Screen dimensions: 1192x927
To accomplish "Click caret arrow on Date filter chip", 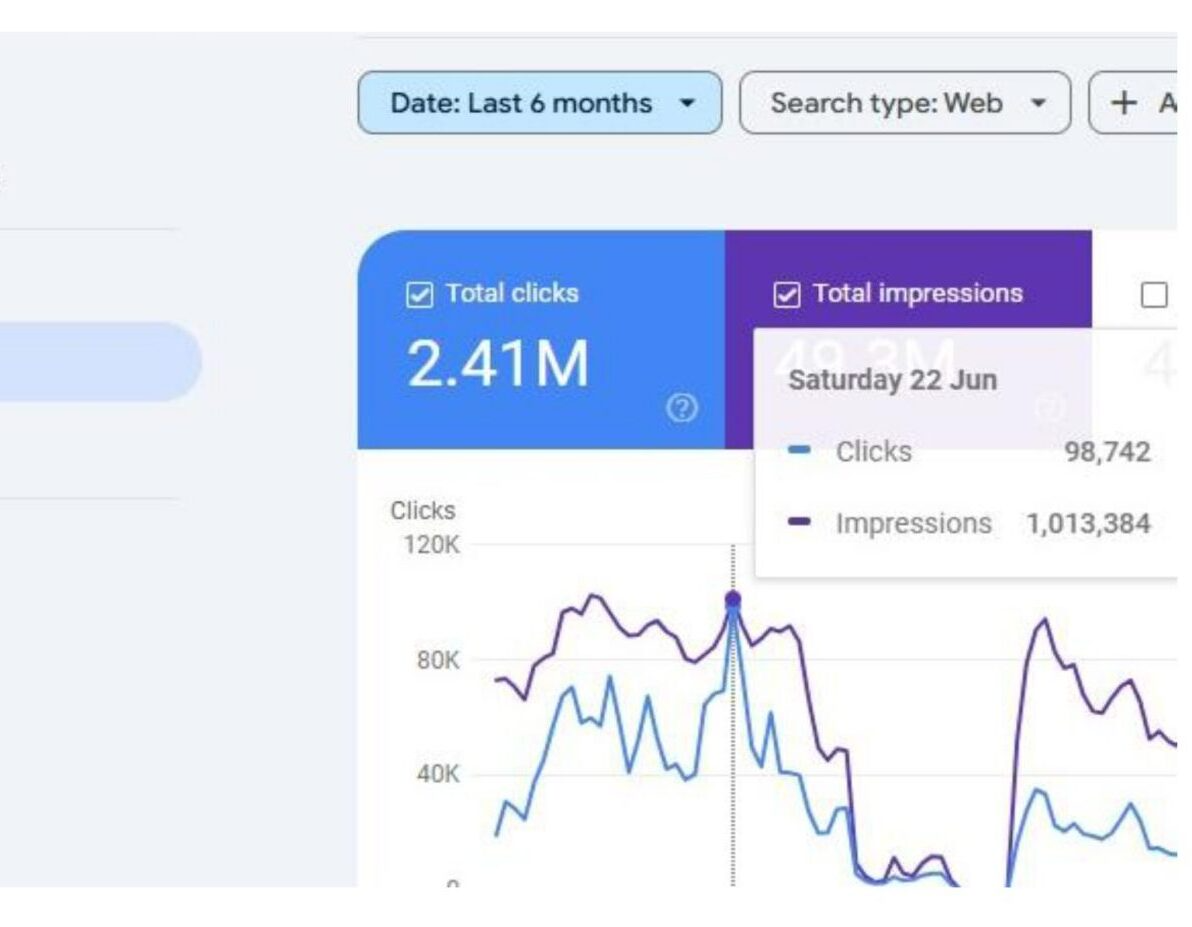I will (686, 103).
